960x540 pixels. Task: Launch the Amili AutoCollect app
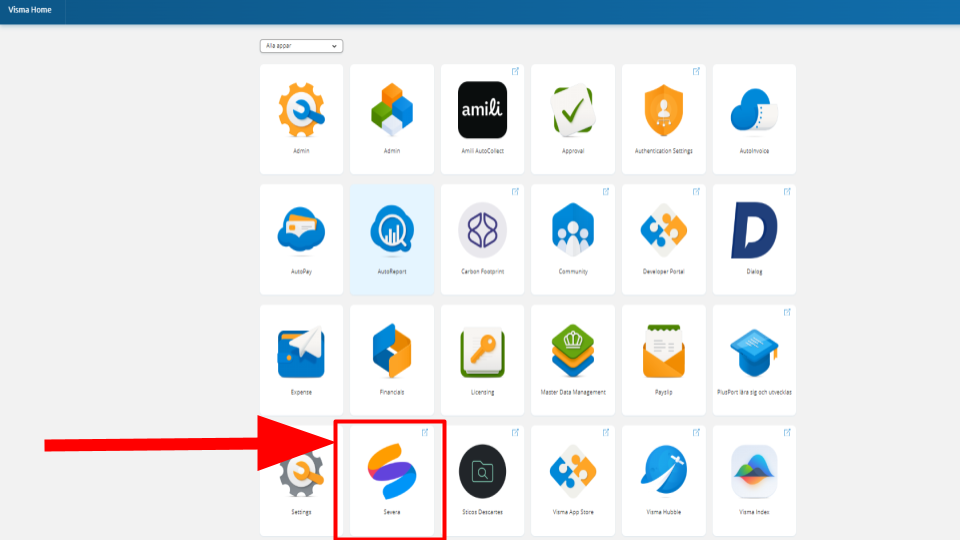click(482, 119)
